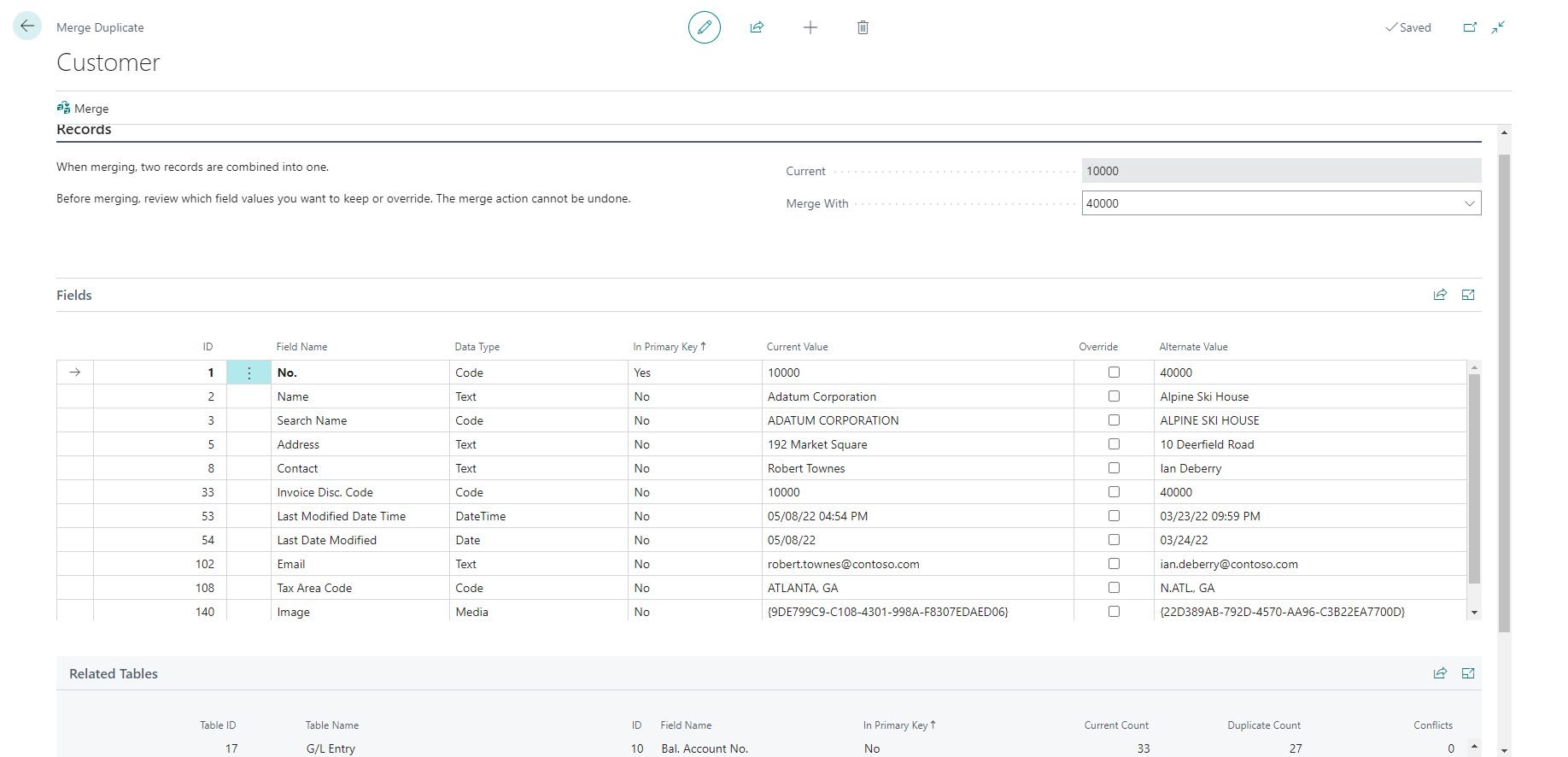Select the Alpine Ski House alternate value
Viewport: 1568px width, 757px height.
tap(1311, 396)
